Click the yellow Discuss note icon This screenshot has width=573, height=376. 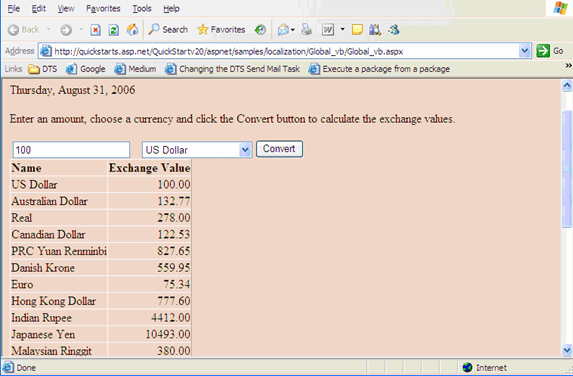point(357,30)
